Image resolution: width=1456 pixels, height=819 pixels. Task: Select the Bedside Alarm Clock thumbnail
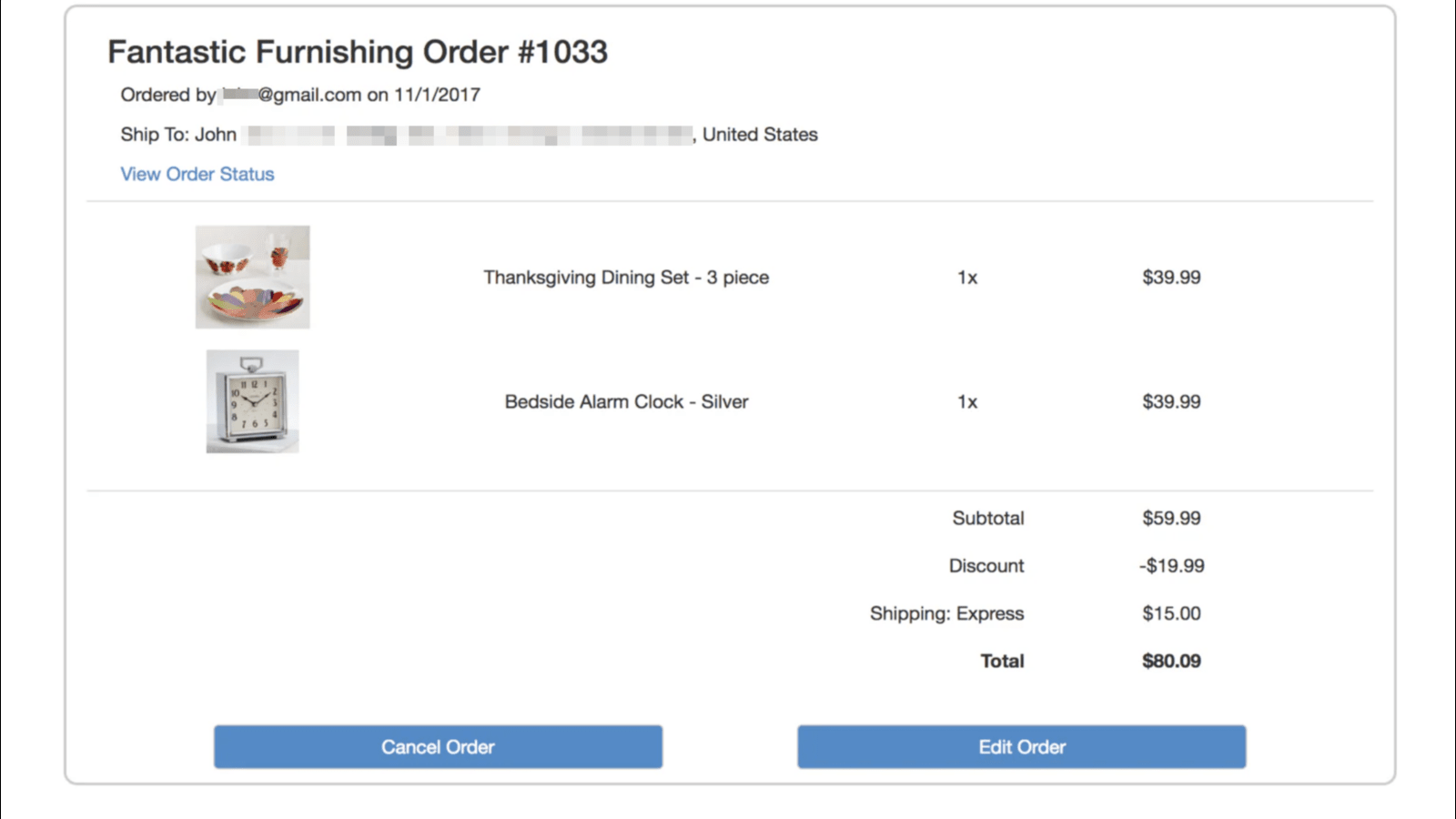tap(252, 401)
